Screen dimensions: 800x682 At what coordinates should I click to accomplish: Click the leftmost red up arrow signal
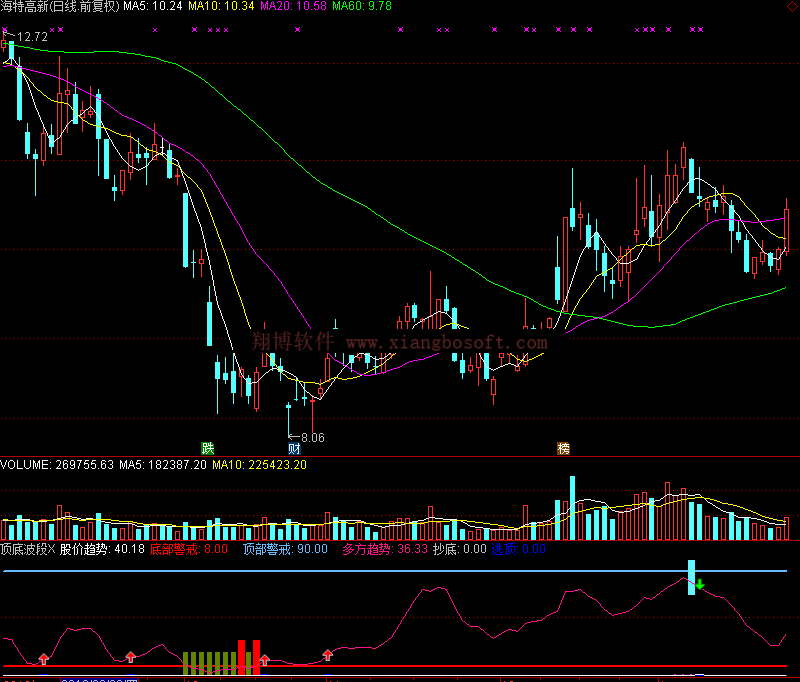click(x=43, y=657)
